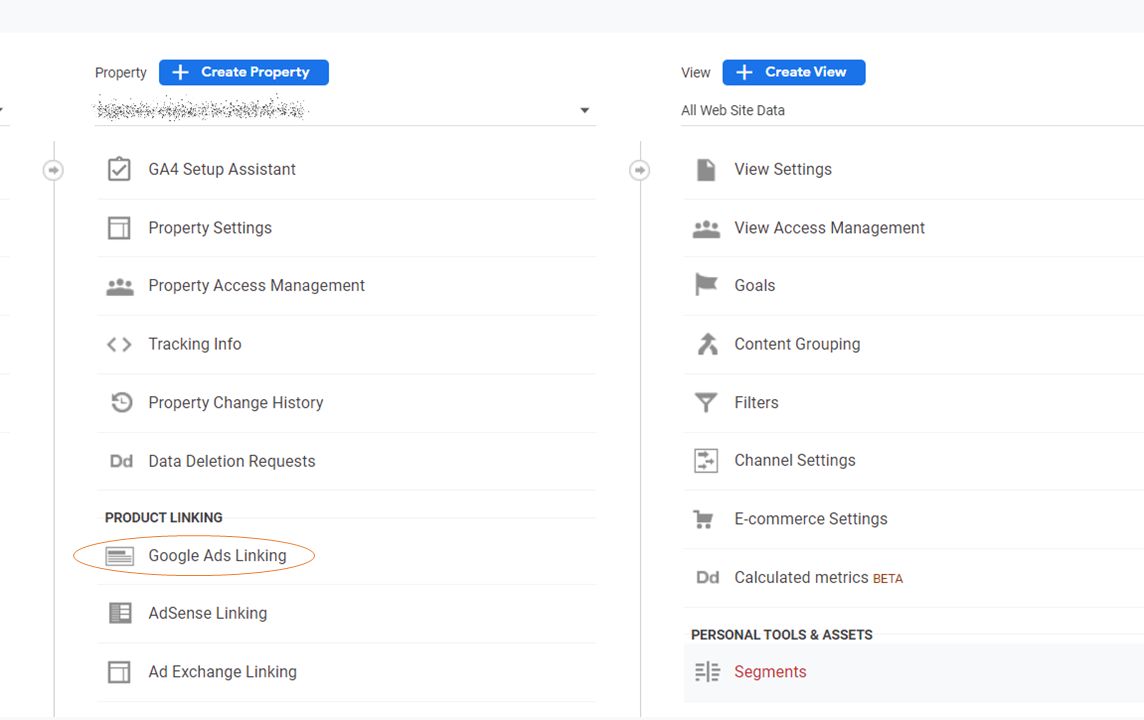Click the Create View button

coord(793,72)
